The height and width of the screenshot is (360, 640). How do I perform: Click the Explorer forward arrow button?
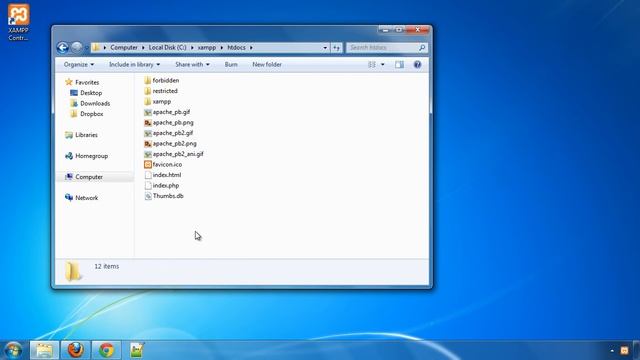76,48
